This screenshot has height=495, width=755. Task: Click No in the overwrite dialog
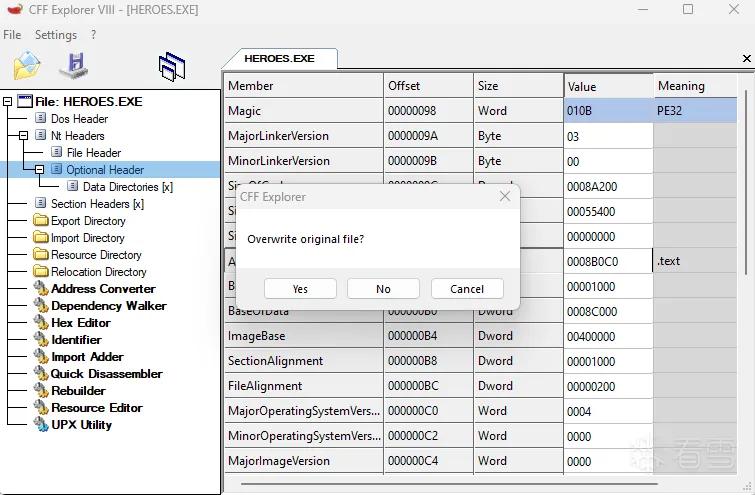[x=383, y=289]
